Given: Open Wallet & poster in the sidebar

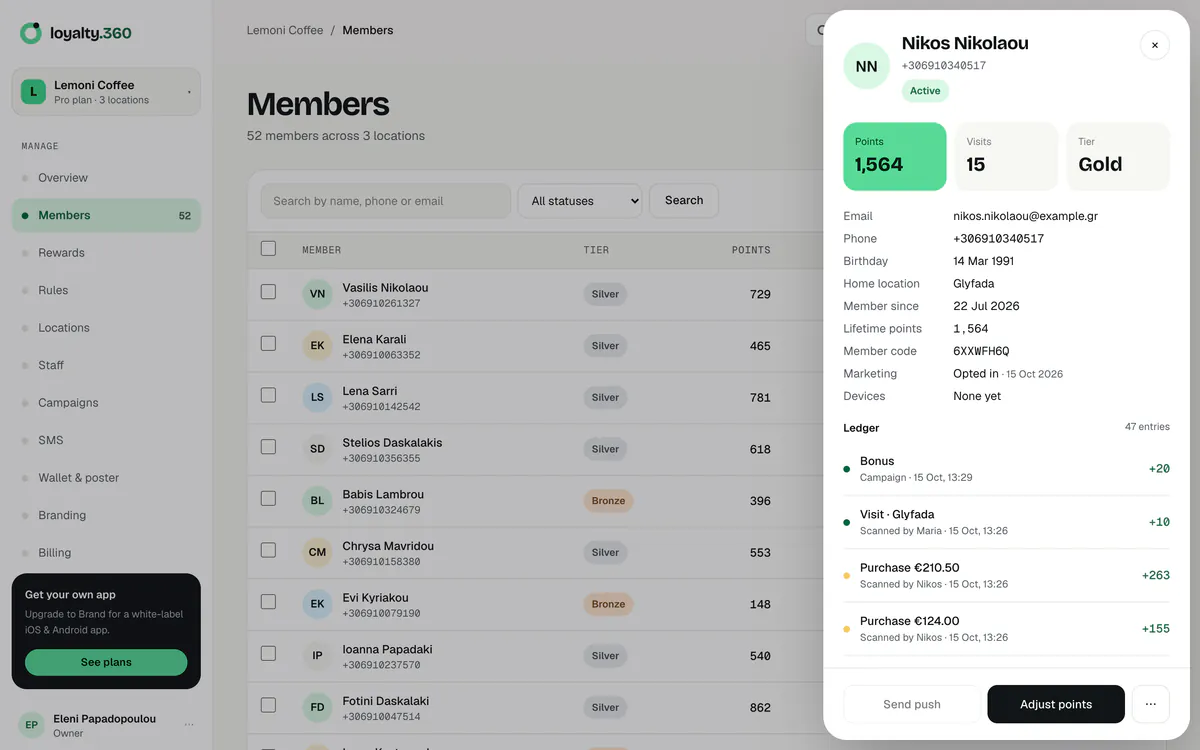Looking at the screenshot, I should pyautogui.click(x=106, y=478).
